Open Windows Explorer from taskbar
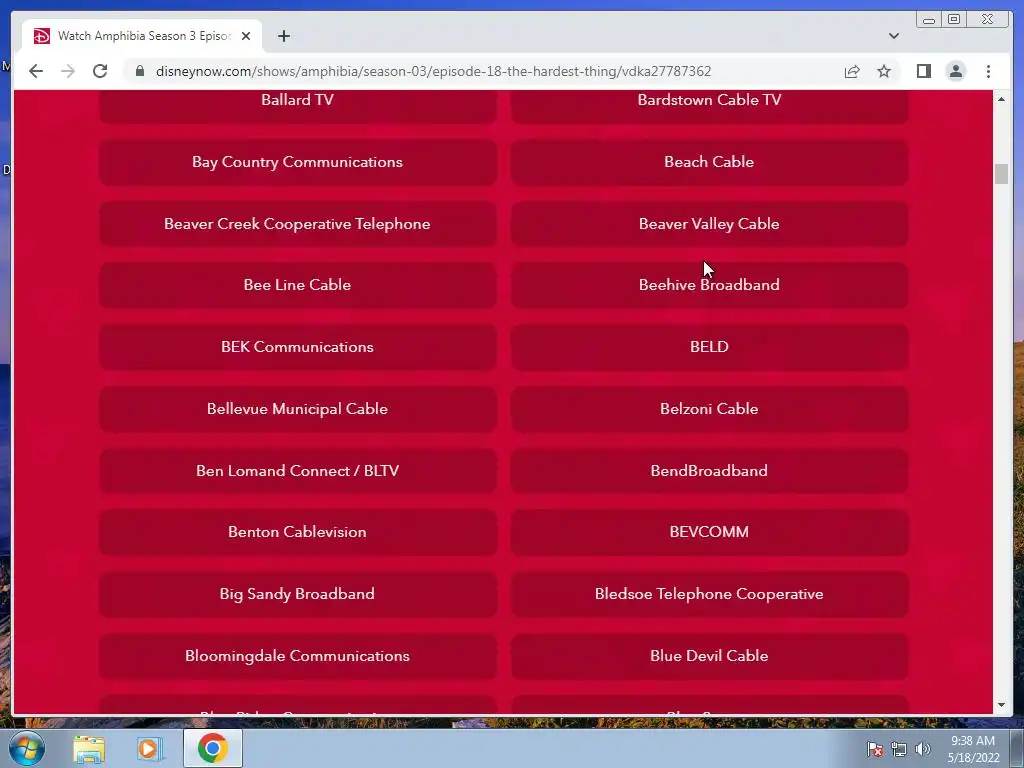Viewport: 1024px width, 768px height. [89, 749]
